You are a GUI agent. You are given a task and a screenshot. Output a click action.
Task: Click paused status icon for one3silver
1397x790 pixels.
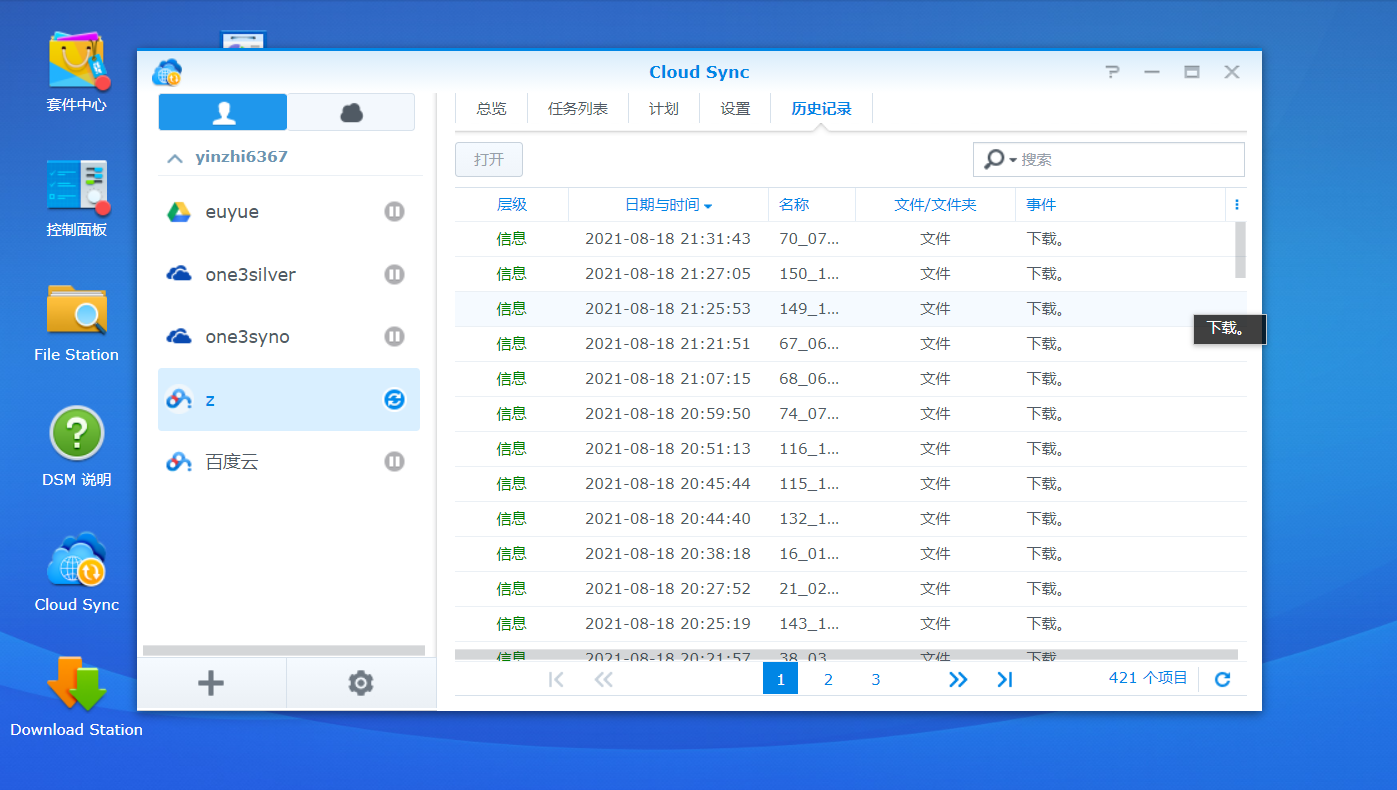coord(394,274)
